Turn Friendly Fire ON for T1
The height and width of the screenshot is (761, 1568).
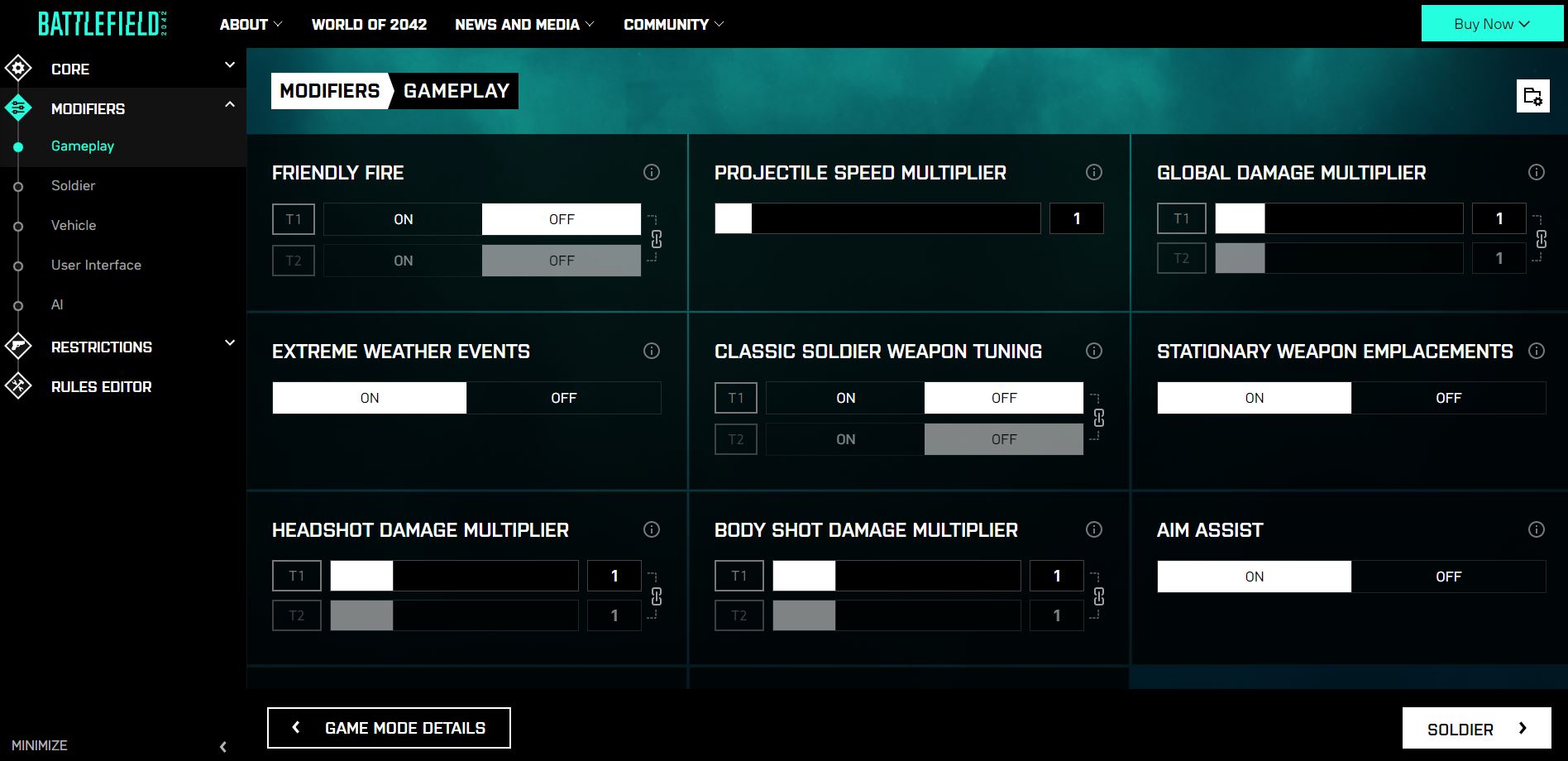[403, 219]
